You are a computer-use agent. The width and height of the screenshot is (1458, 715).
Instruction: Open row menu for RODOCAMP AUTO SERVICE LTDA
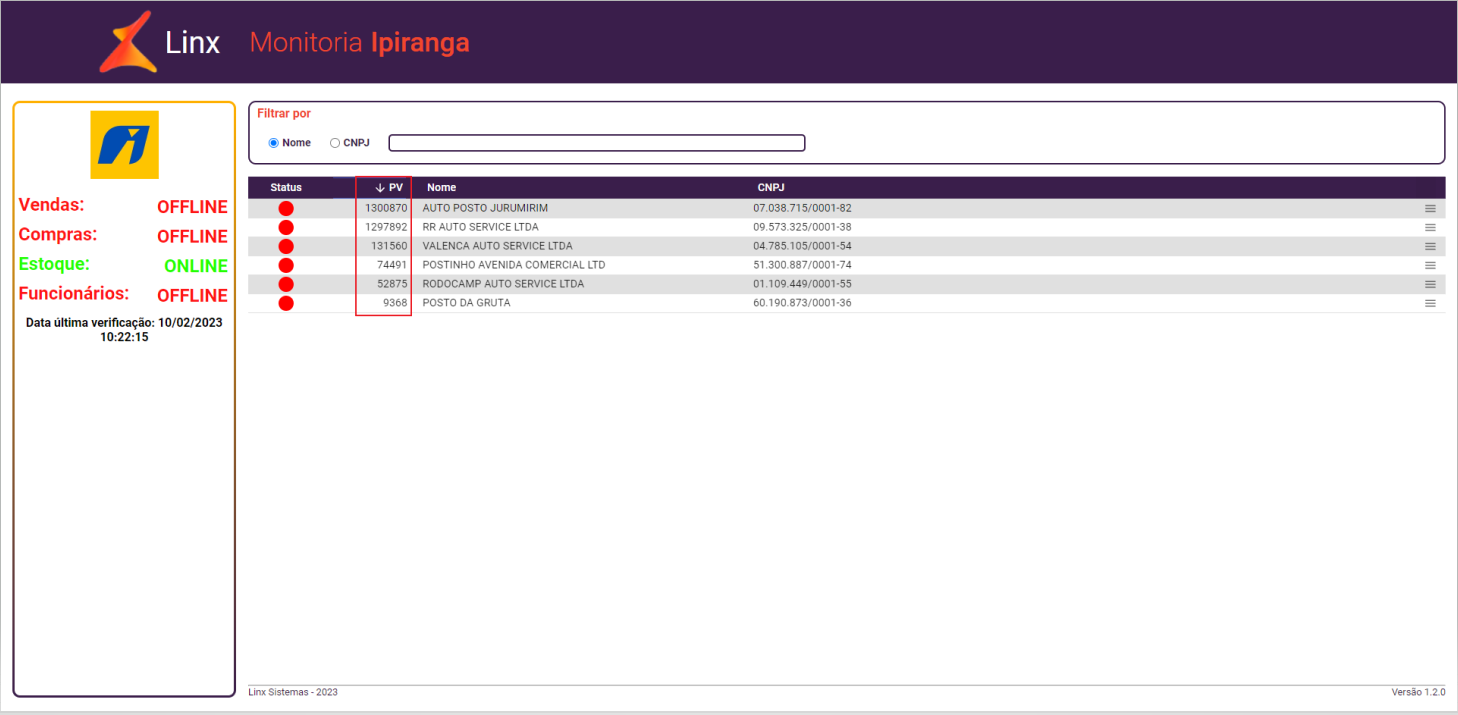[1430, 284]
